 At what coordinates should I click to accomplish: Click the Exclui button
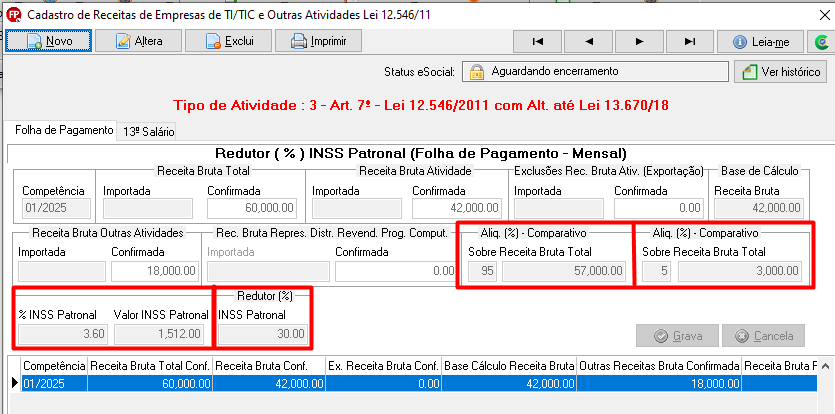click(x=228, y=41)
